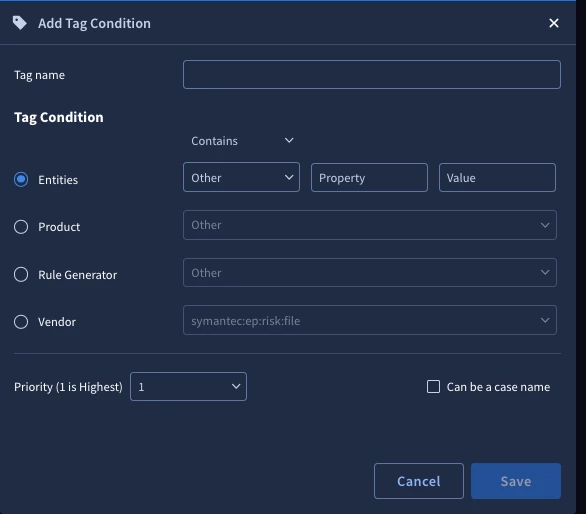
Task: Click the Contains dropdown chevron
Action: [x=289, y=141]
